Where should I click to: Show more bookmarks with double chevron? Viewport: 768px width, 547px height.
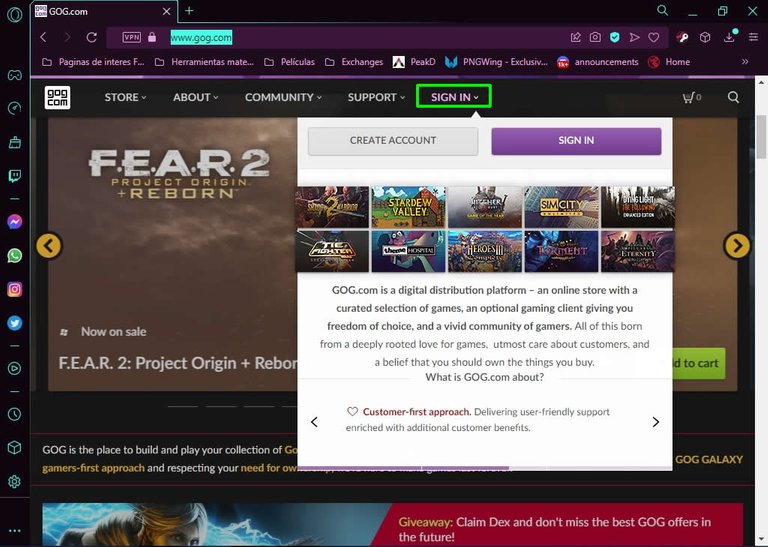[x=745, y=62]
